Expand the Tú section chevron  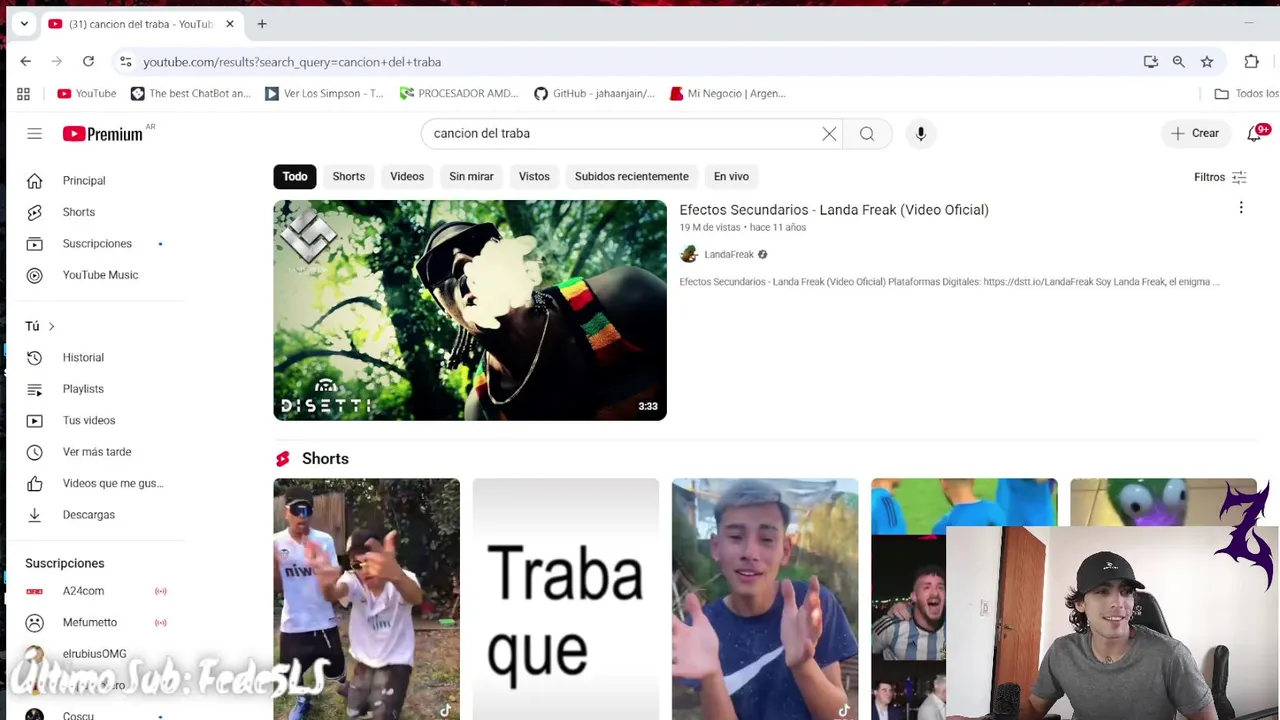click(x=51, y=326)
